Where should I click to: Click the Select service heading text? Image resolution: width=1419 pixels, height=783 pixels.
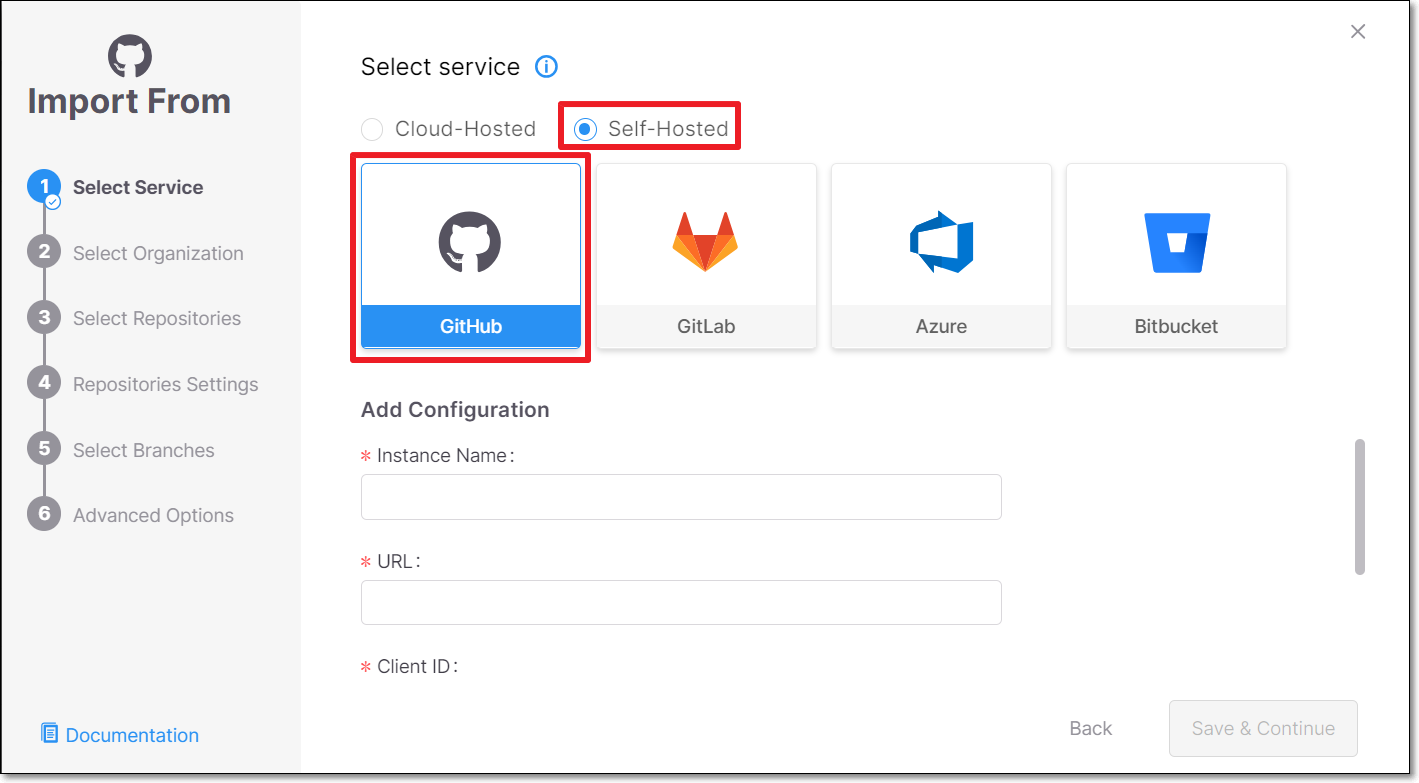coord(440,67)
